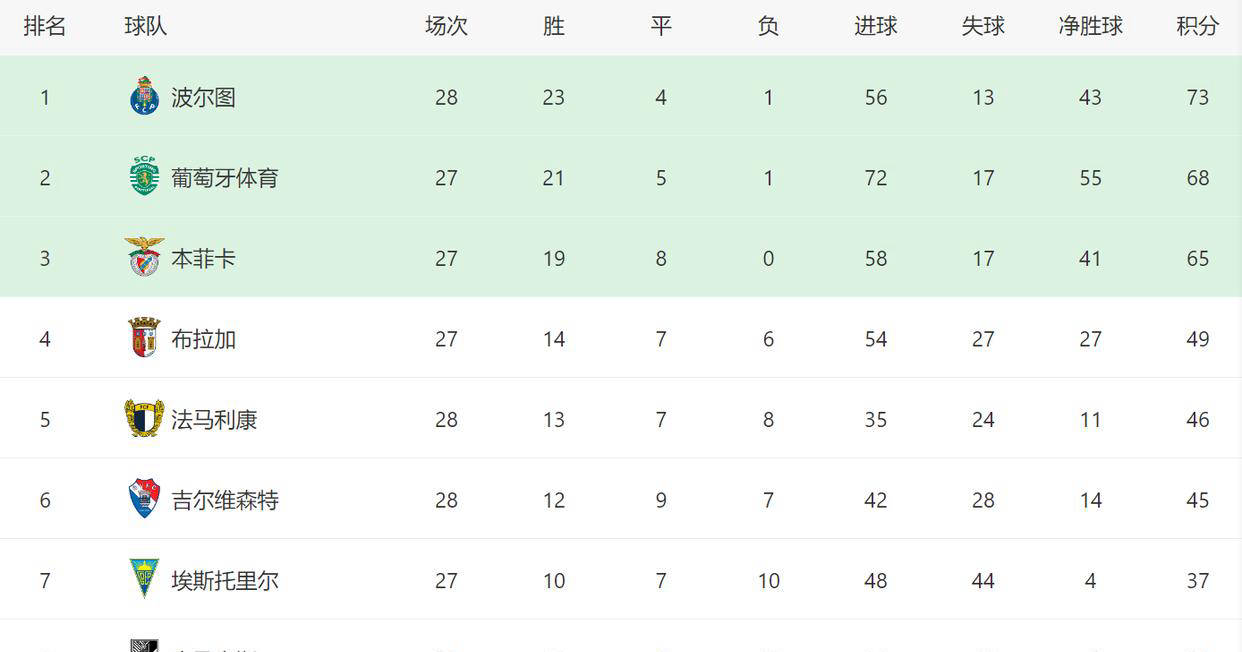Screen dimensions: 1242x652
Task: Click the Braga club crest
Action: click(x=145, y=338)
